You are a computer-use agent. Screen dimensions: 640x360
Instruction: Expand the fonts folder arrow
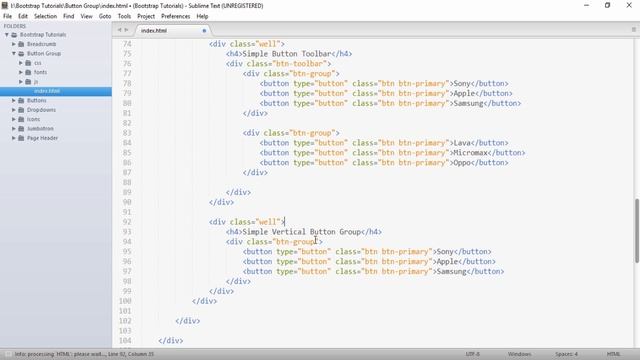[20, 72]
